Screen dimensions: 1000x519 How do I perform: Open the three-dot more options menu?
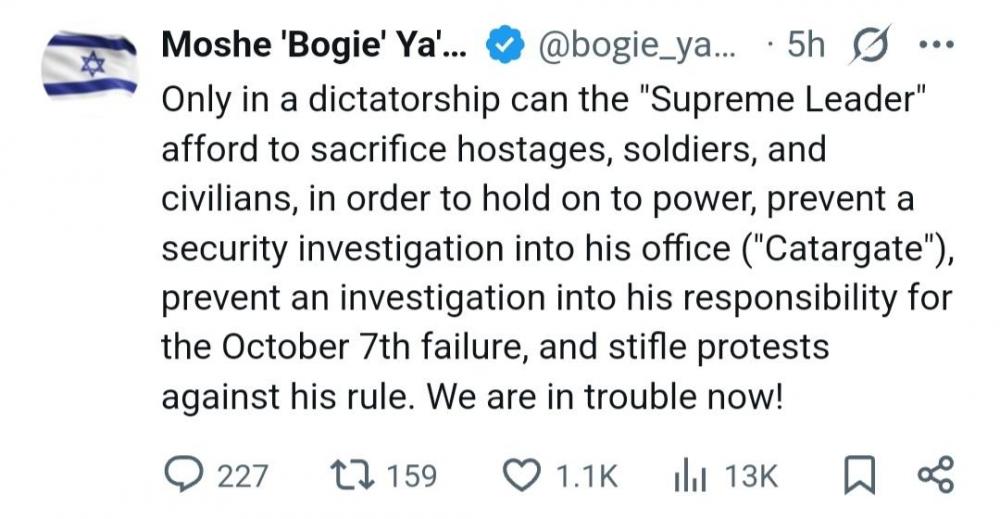(940, 47)
